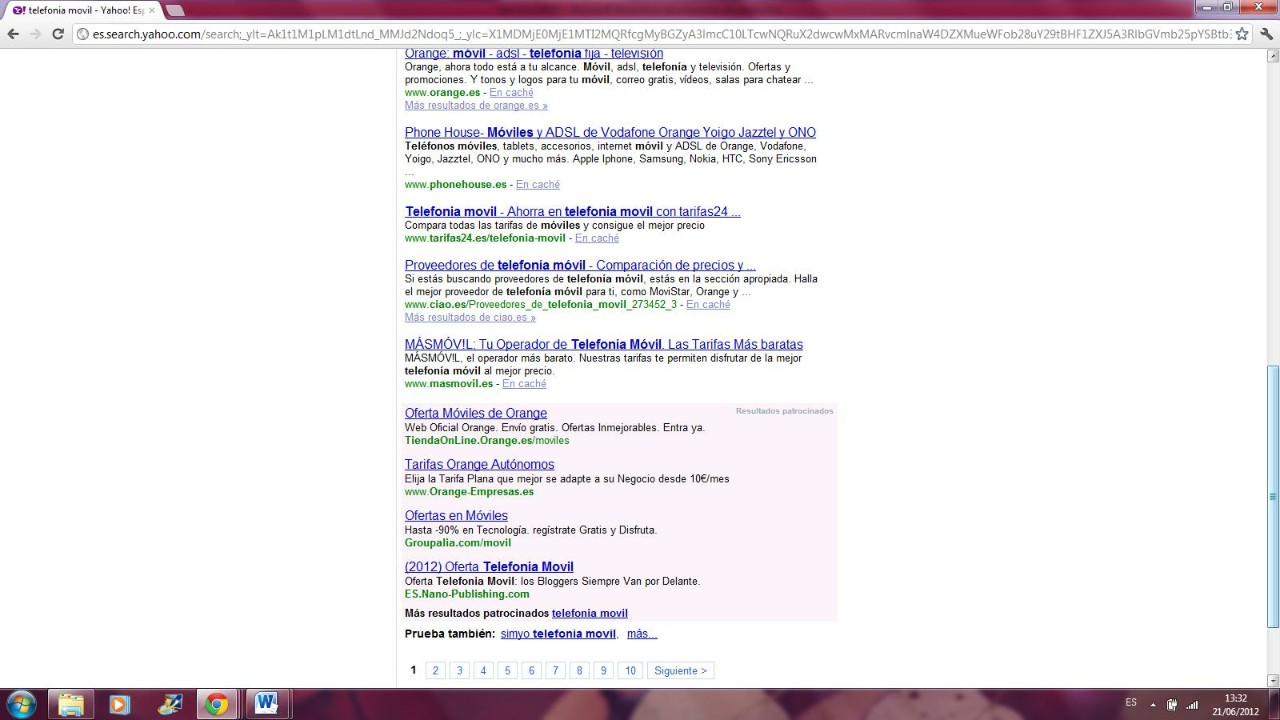
Task: Expand 'Más resultados de ciao.es'
Action: click(x=470, y=317)
